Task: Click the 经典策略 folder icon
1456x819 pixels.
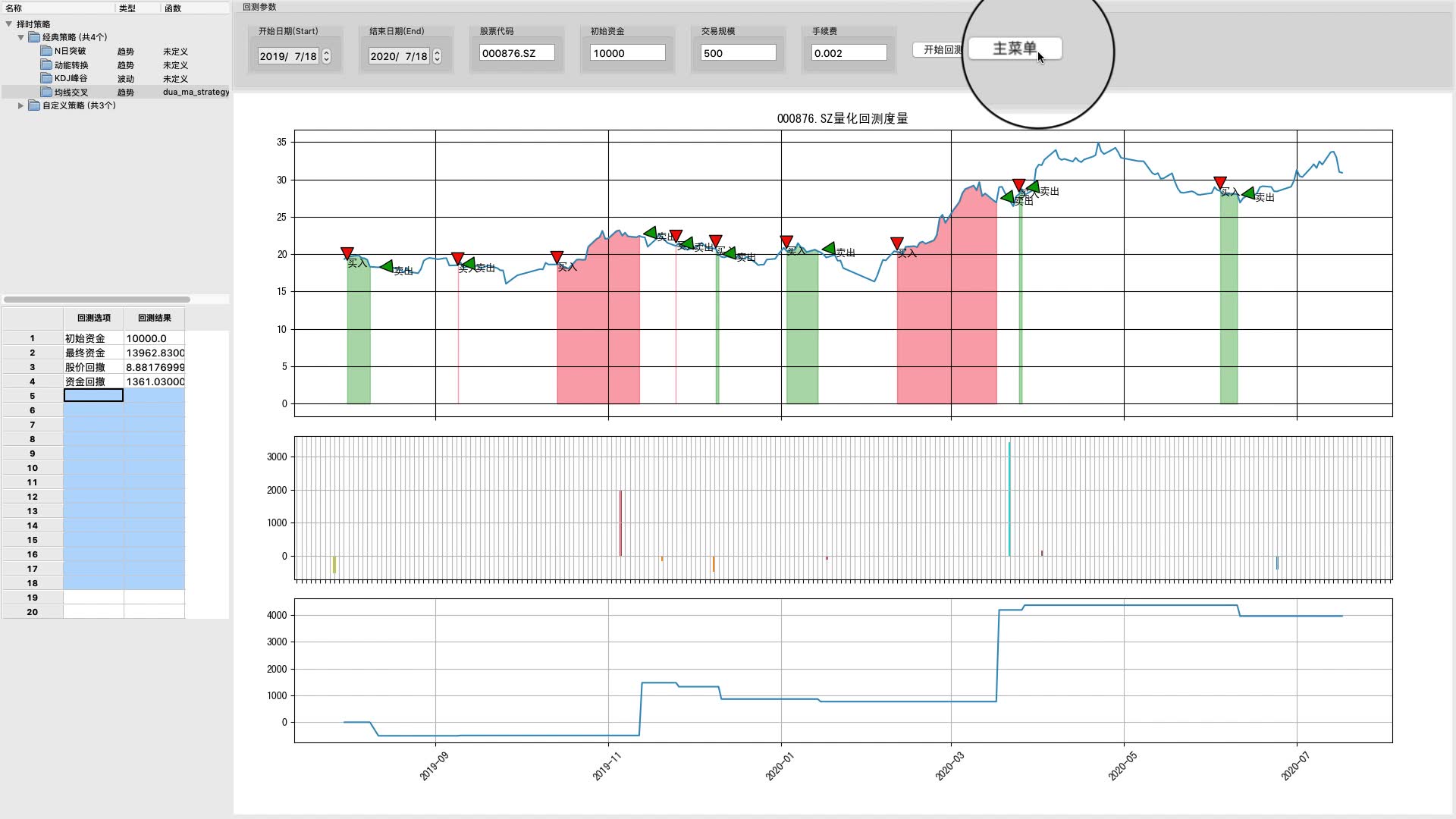Action: click(34, 37)
